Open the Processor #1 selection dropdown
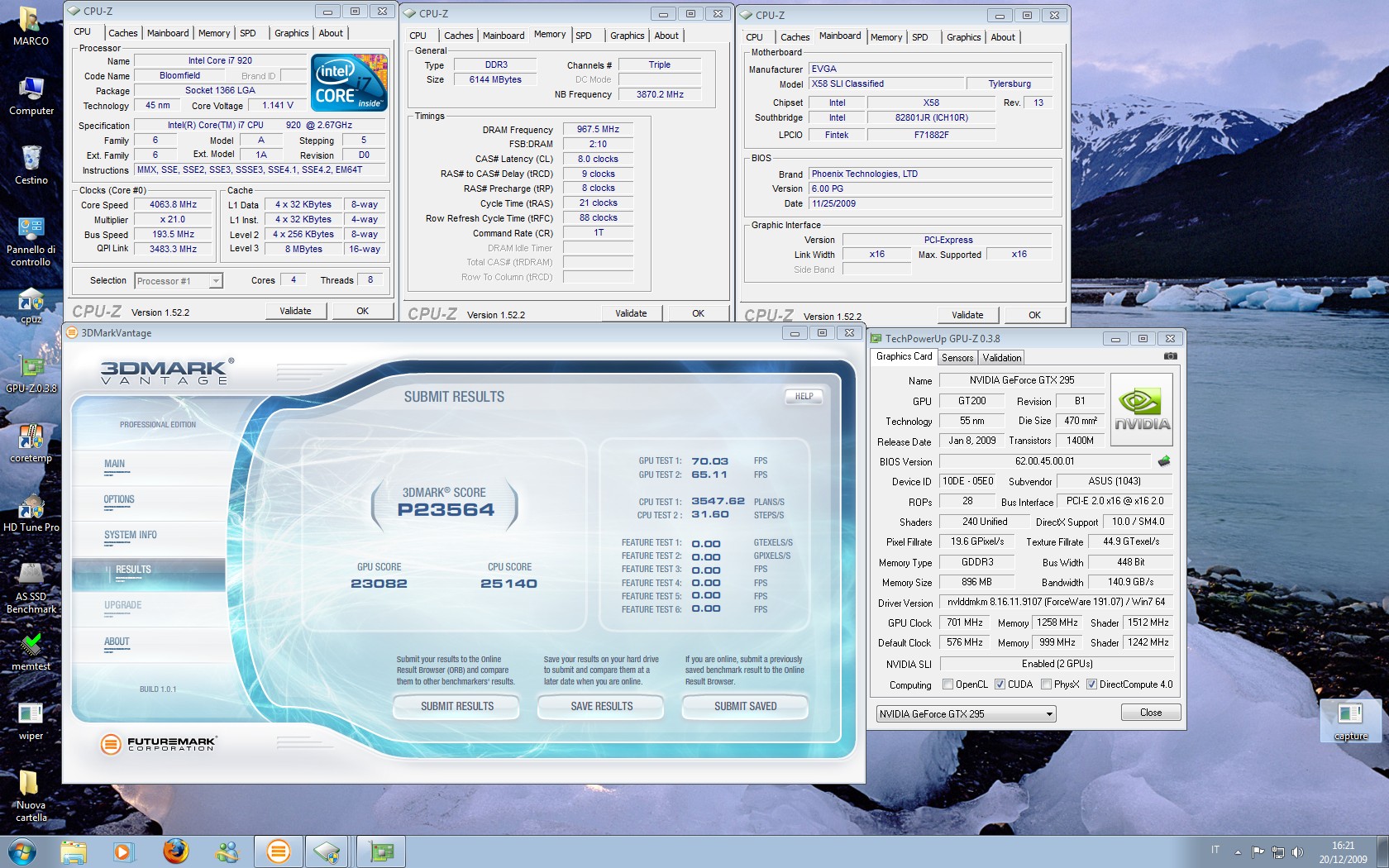The image size is (1389, 868). (x=179, y=281)
